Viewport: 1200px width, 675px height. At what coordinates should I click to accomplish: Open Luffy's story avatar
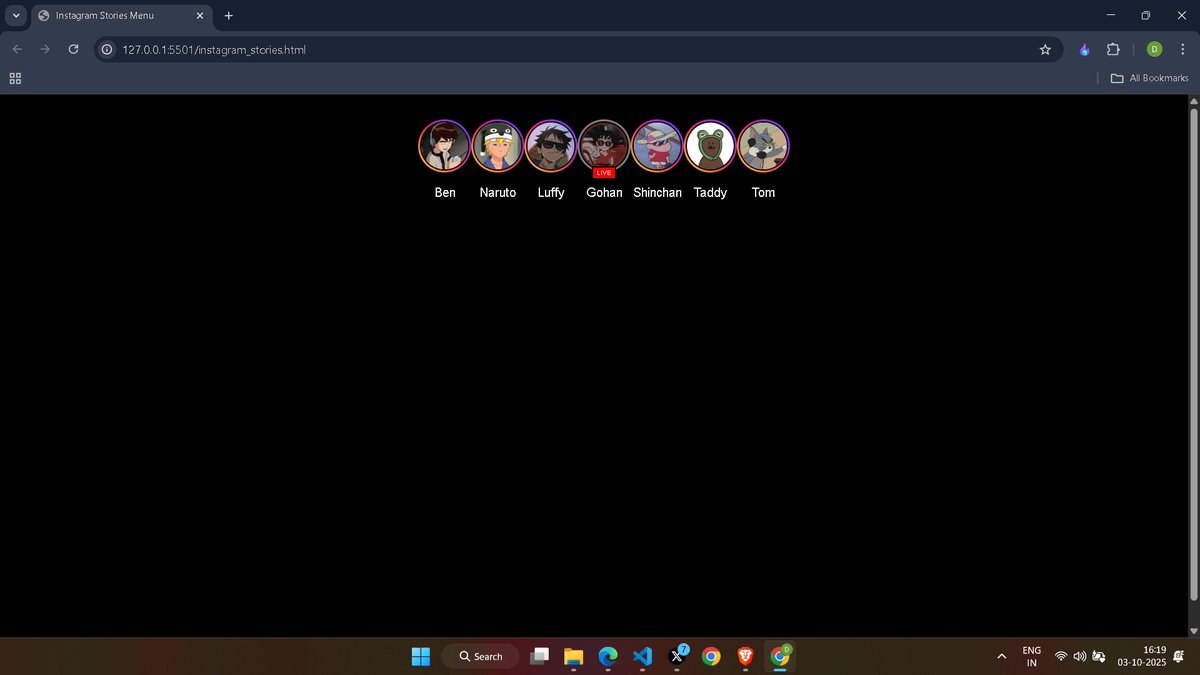pos(551,146)
